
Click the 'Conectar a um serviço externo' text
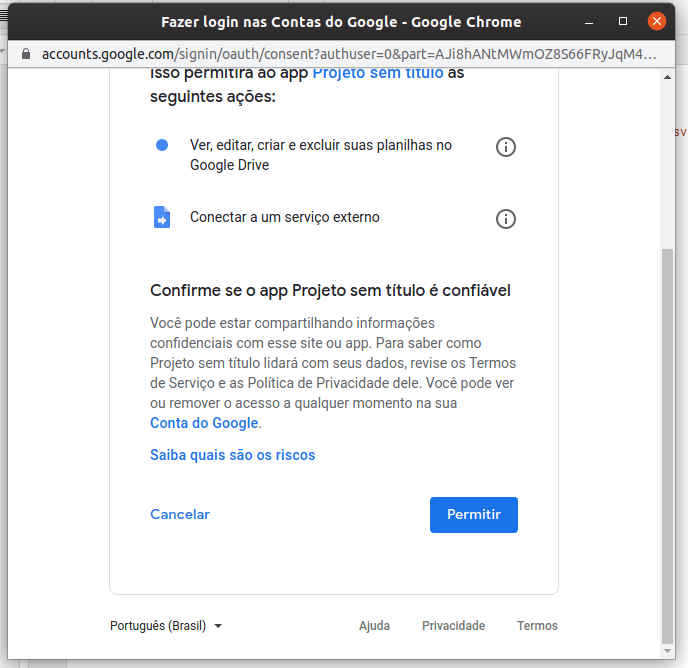[x=284, y=217]
